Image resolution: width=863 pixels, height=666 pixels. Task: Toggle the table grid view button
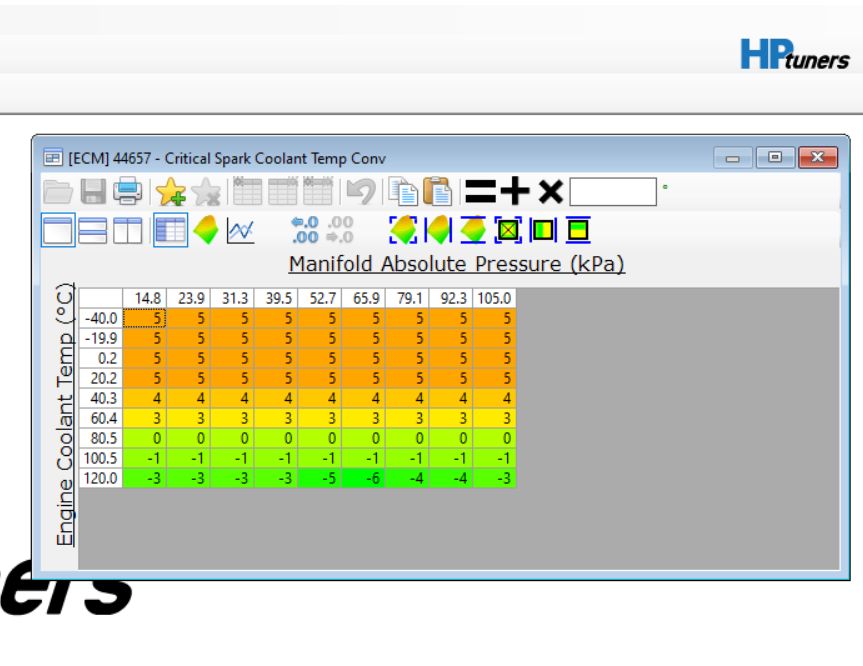[170, 231]
